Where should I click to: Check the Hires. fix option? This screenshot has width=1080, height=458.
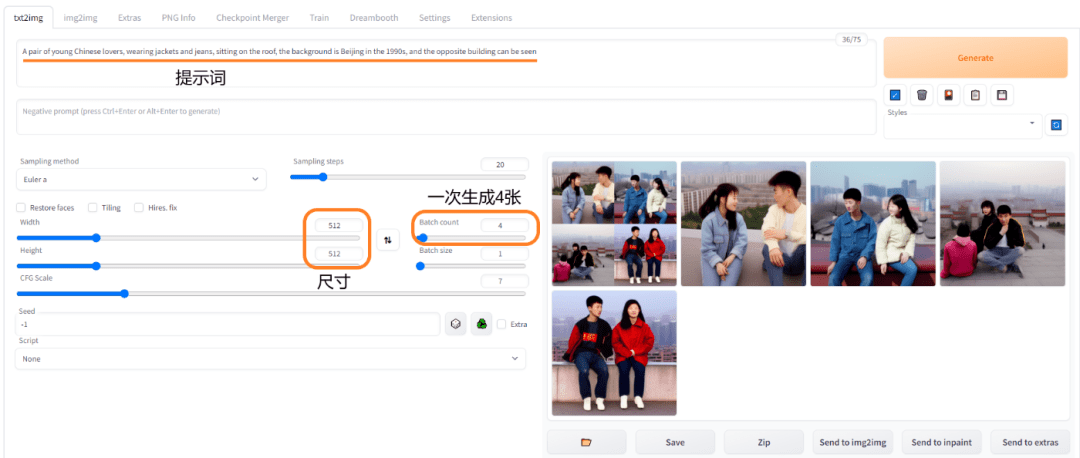(139, 208)
